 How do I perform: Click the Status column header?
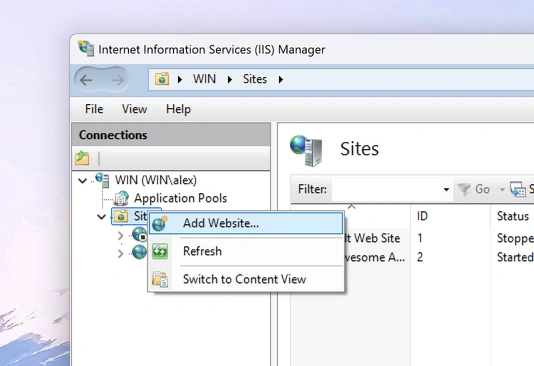[x=513, y=216]
